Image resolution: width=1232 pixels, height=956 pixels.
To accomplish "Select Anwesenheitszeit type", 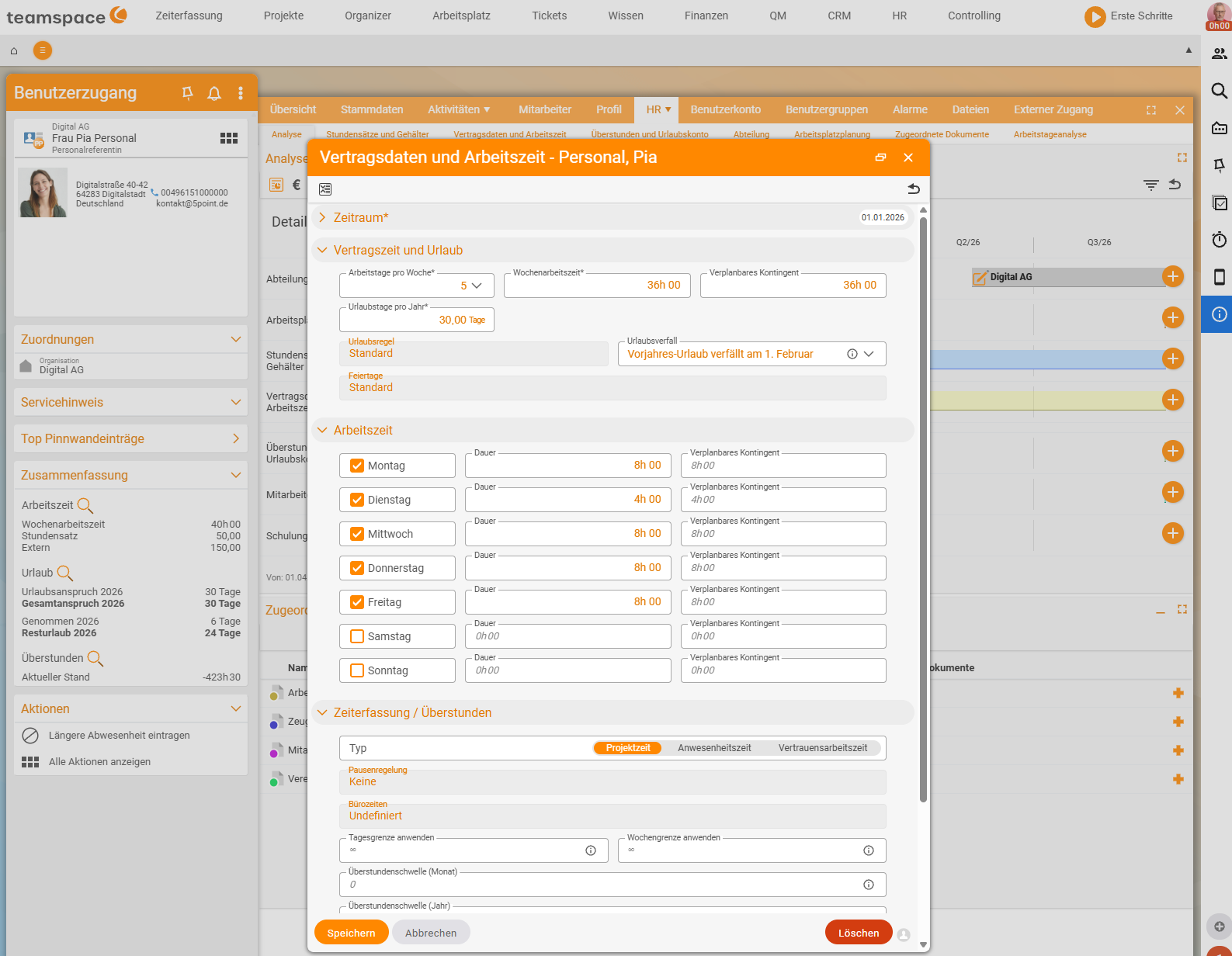I will (x=714, y=748).
